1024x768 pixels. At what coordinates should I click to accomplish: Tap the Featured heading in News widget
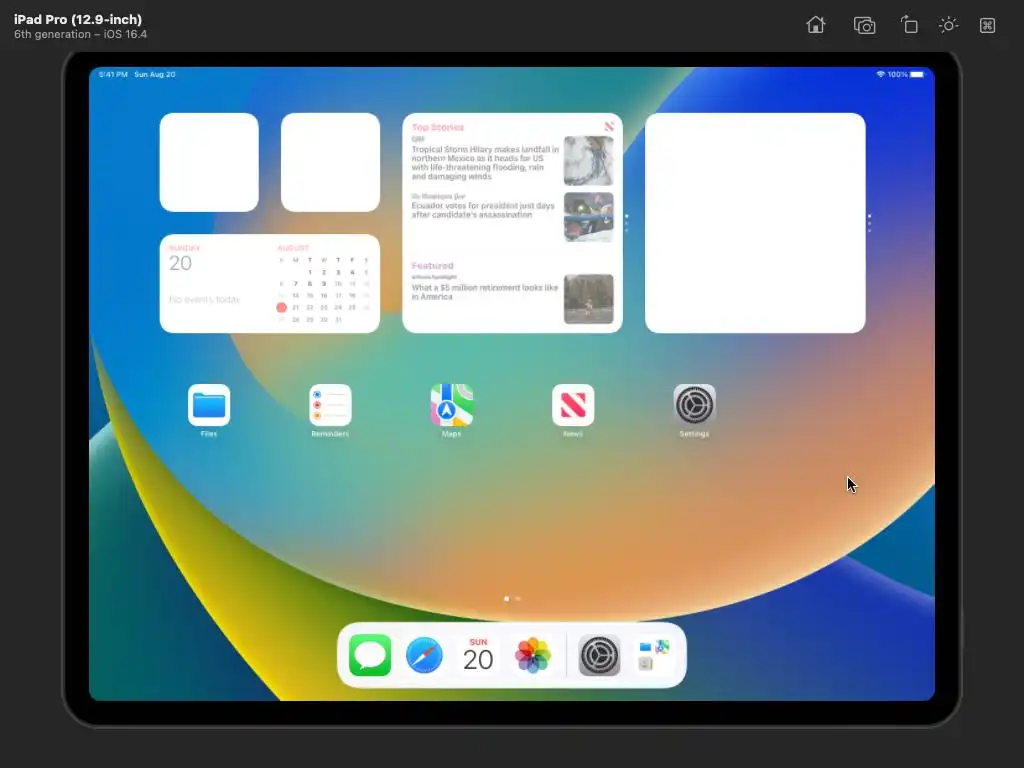[432, 266]
